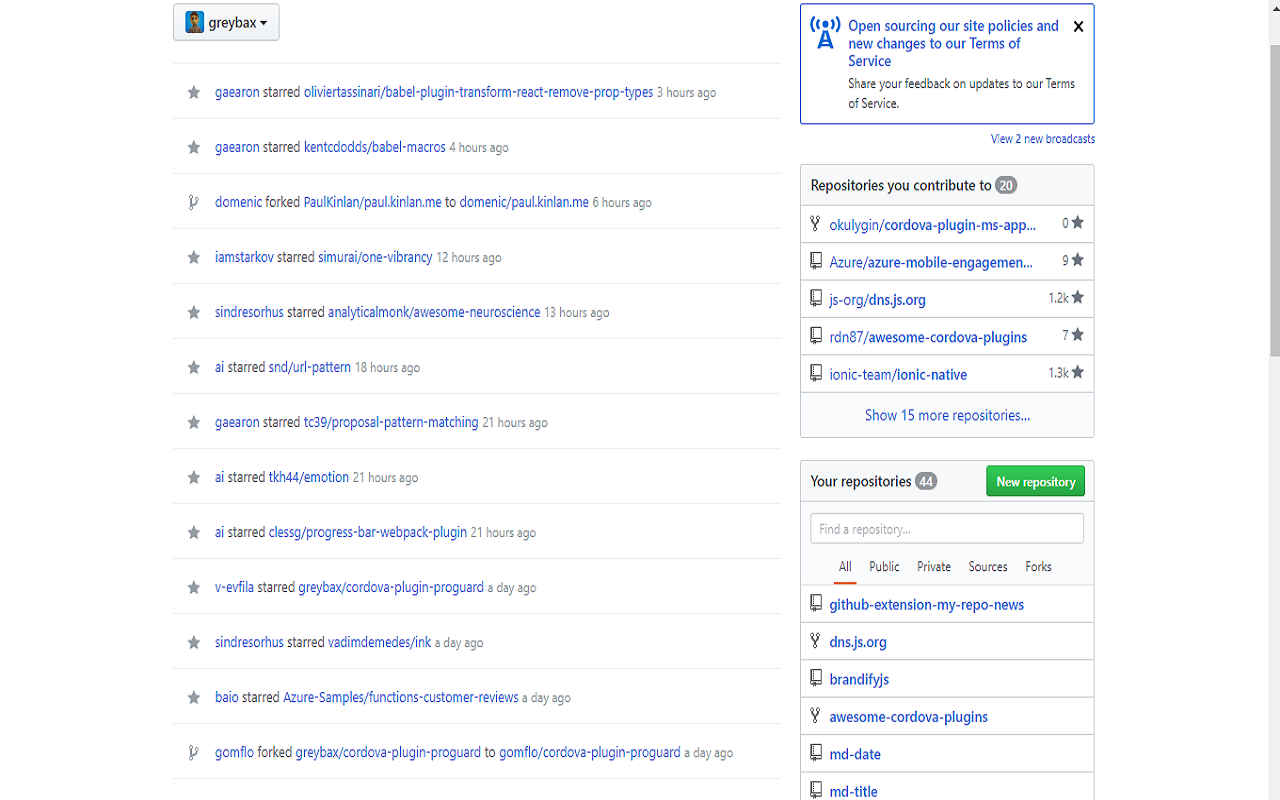Image resolution: width=1280 pixels, height=800 pixels.
Task: Click the star icon beside gaearon's babel-macros activity
Action: tap(193, 146)
